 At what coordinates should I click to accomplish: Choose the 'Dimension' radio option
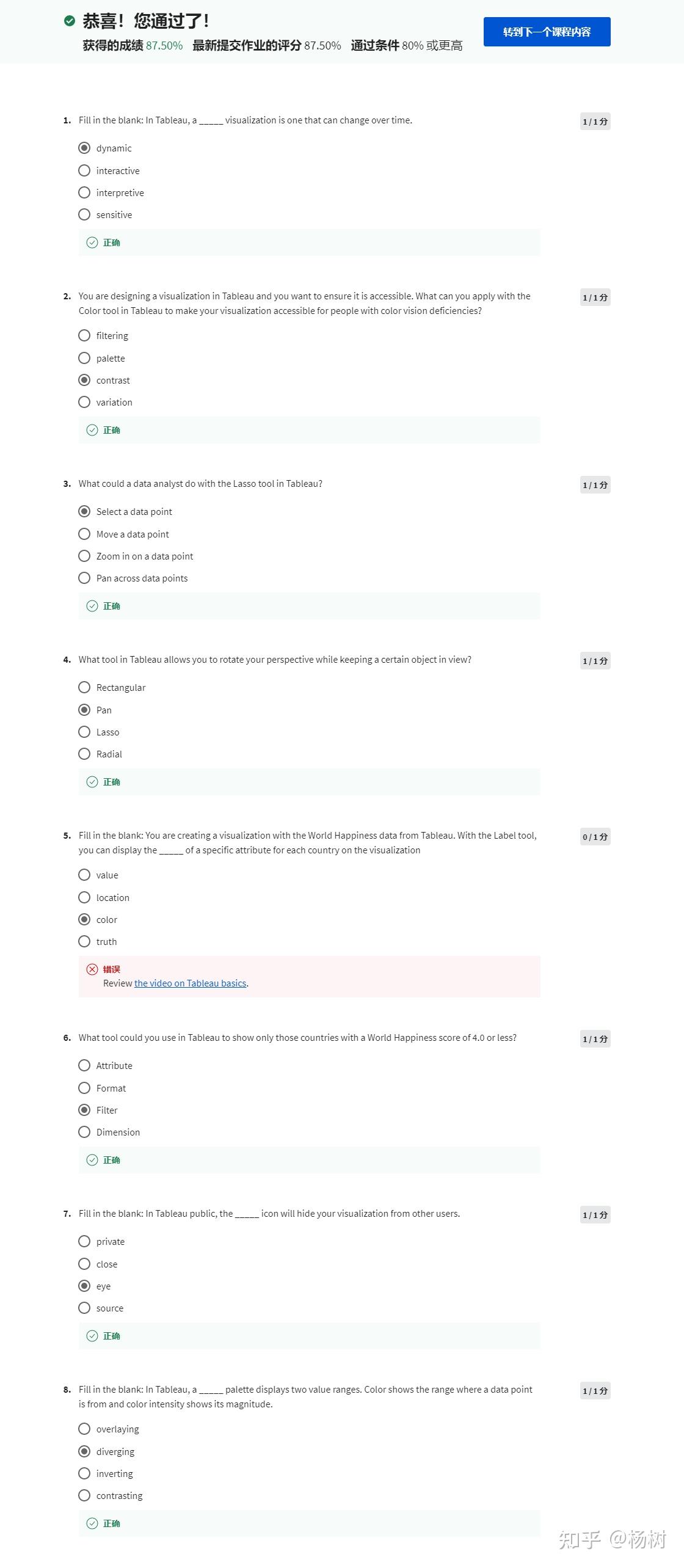(84, 1132)
